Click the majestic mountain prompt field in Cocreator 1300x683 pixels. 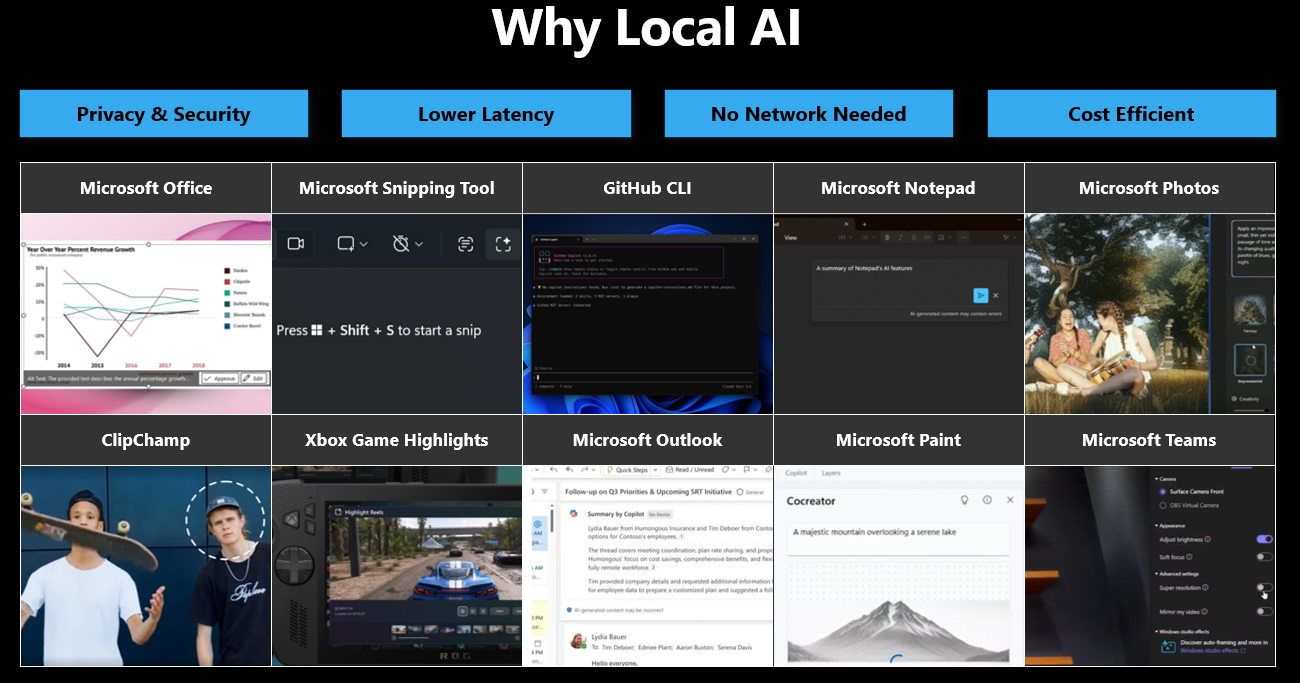click(898, 538)
